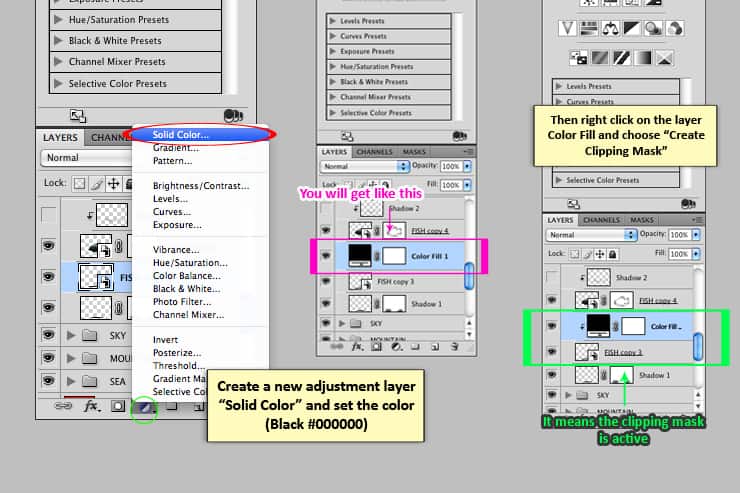
Task: Hide the SKY group in left panel
Action: click(x=47, y=334)
